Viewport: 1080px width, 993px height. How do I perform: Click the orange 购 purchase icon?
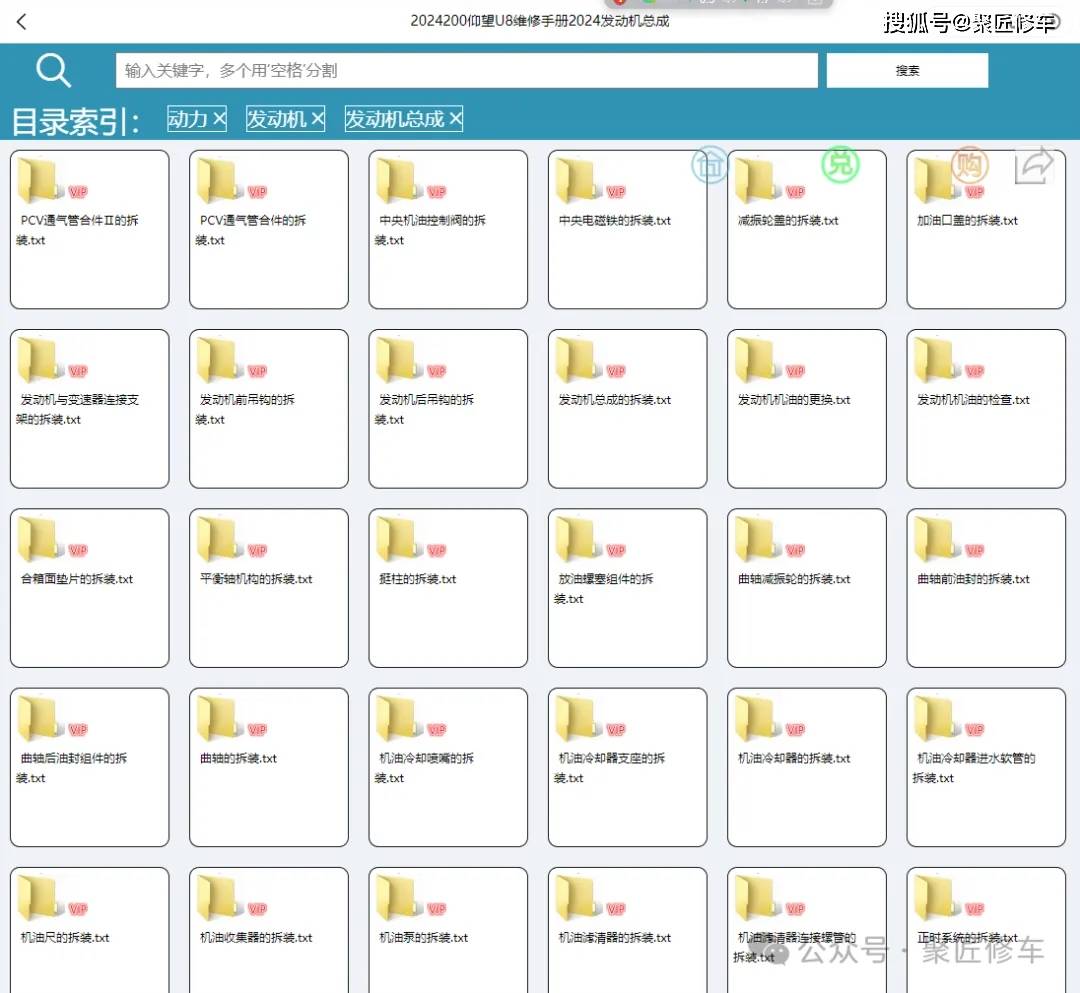tap(968, 165)
